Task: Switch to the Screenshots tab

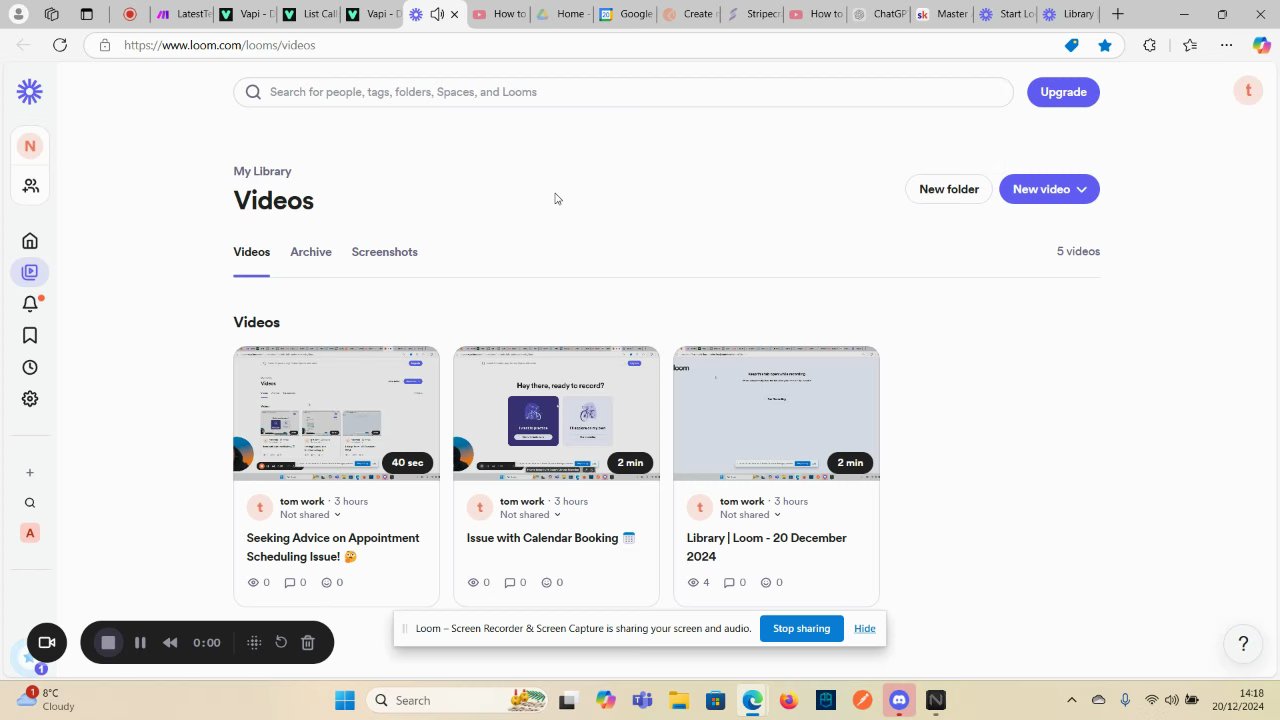Action: [x=384, y=252]
